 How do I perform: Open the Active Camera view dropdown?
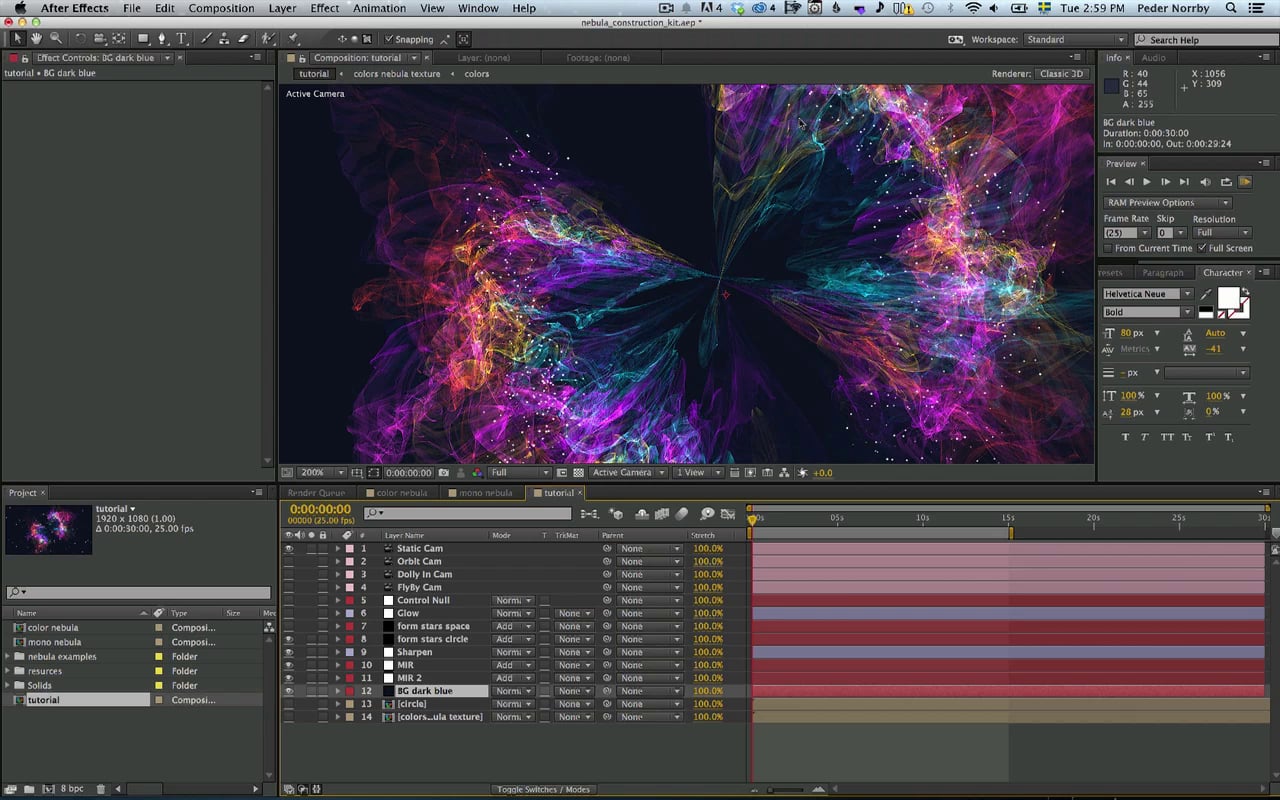tap(628, 473)
